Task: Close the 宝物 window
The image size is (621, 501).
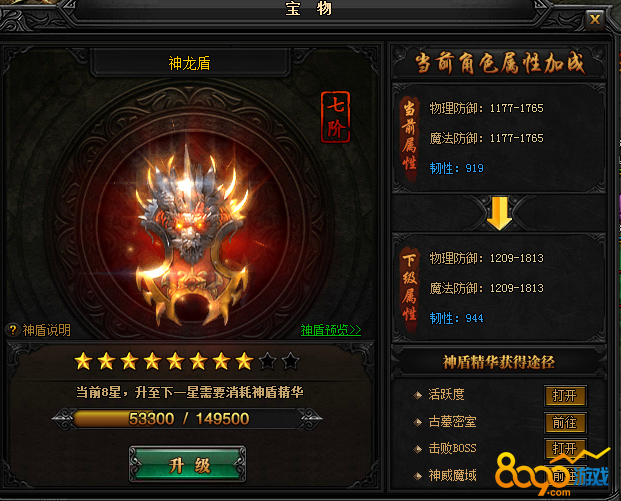Action: coord(594,19)
